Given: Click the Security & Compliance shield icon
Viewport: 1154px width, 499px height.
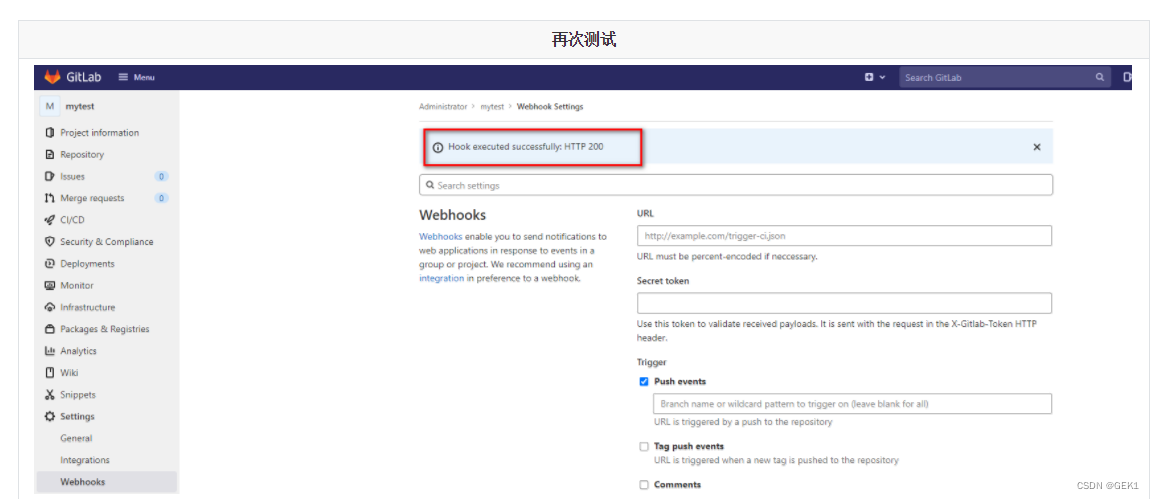Looking at the screenshot, I should 50,241.
